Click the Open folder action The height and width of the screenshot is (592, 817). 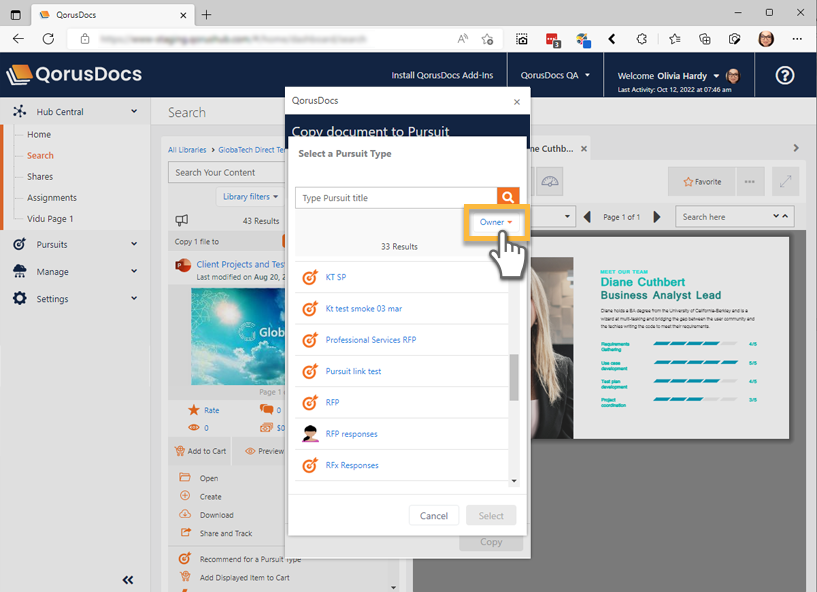tap(199, 478)
